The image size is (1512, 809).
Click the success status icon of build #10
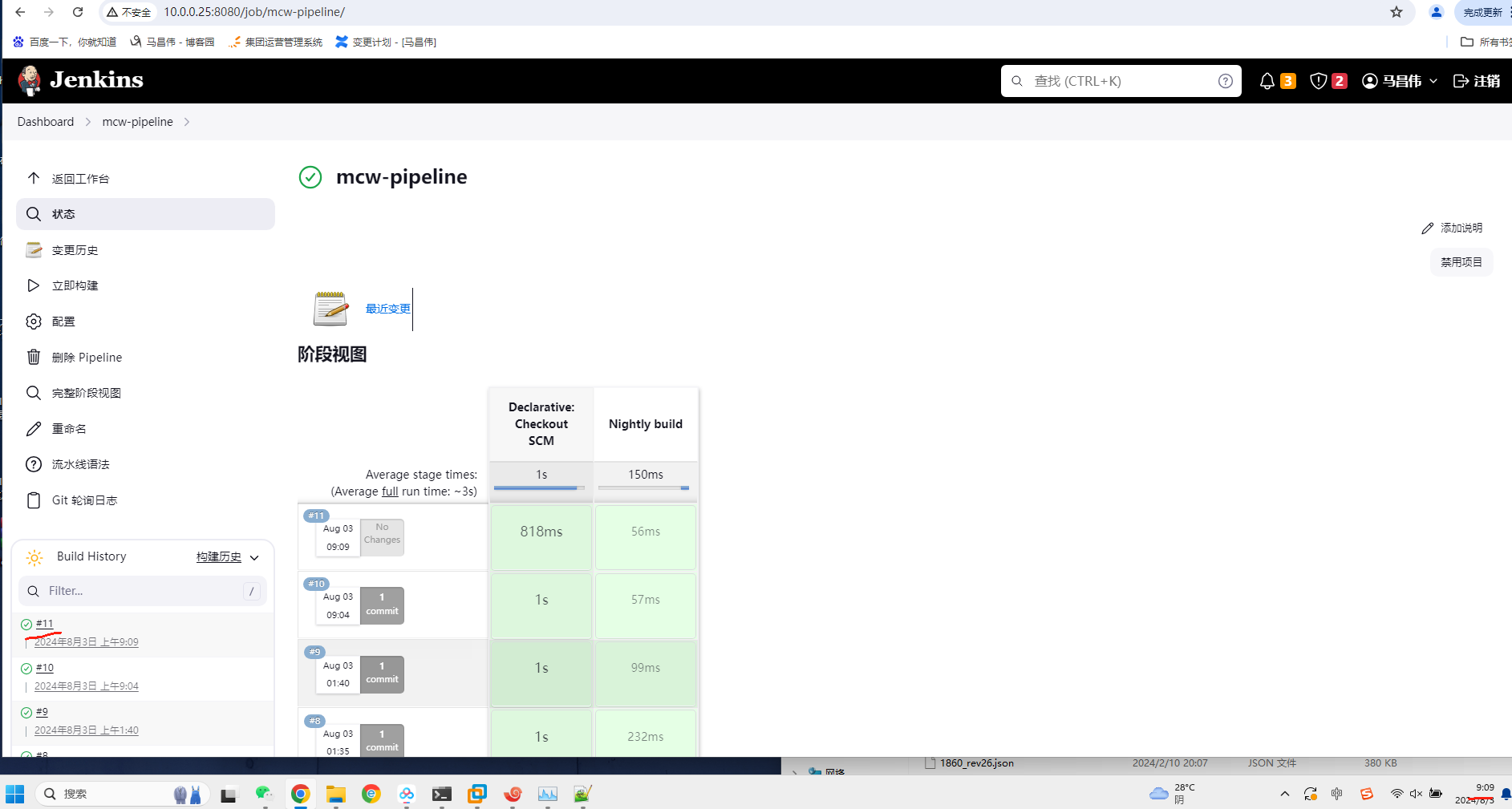tap(26, 669)
